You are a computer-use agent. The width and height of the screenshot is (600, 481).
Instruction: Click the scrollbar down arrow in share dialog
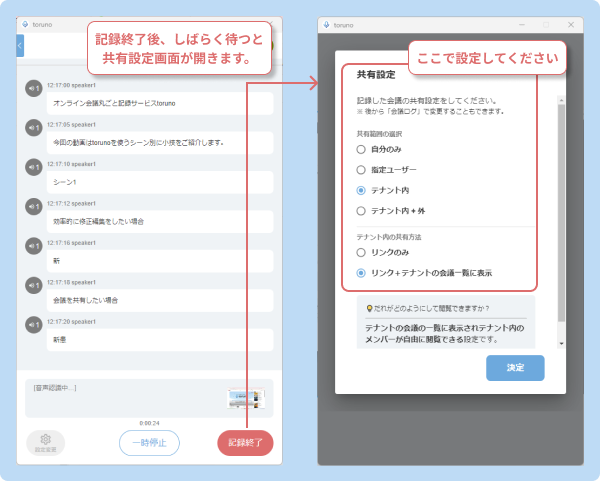click(561, 344)
